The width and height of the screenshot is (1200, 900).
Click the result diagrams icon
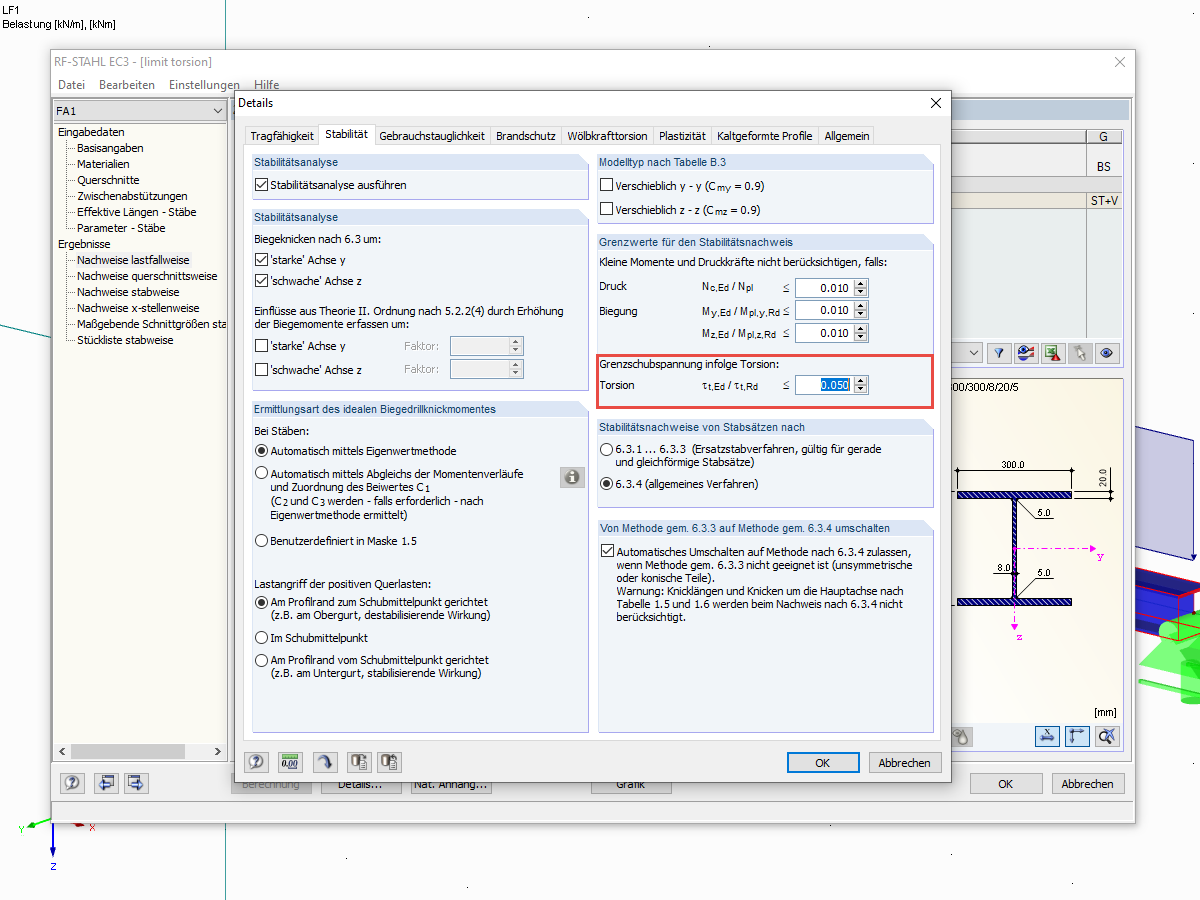click(1025, 353)
